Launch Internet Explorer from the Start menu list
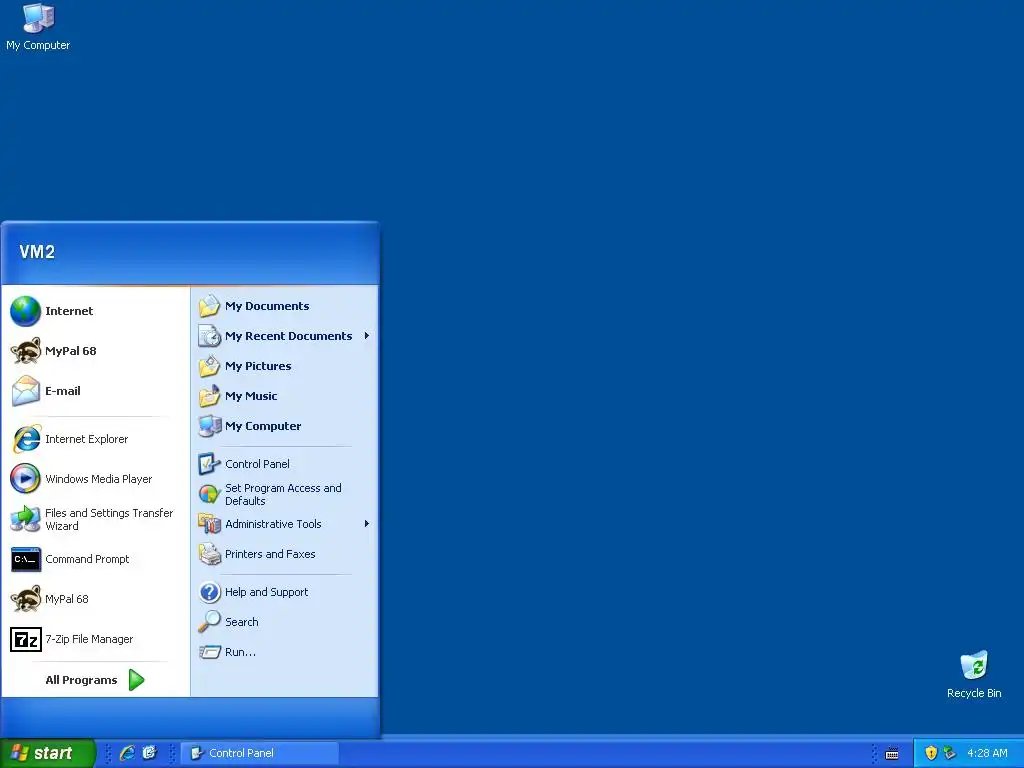Screen dimensions: 1024x768 click(95, 439)
